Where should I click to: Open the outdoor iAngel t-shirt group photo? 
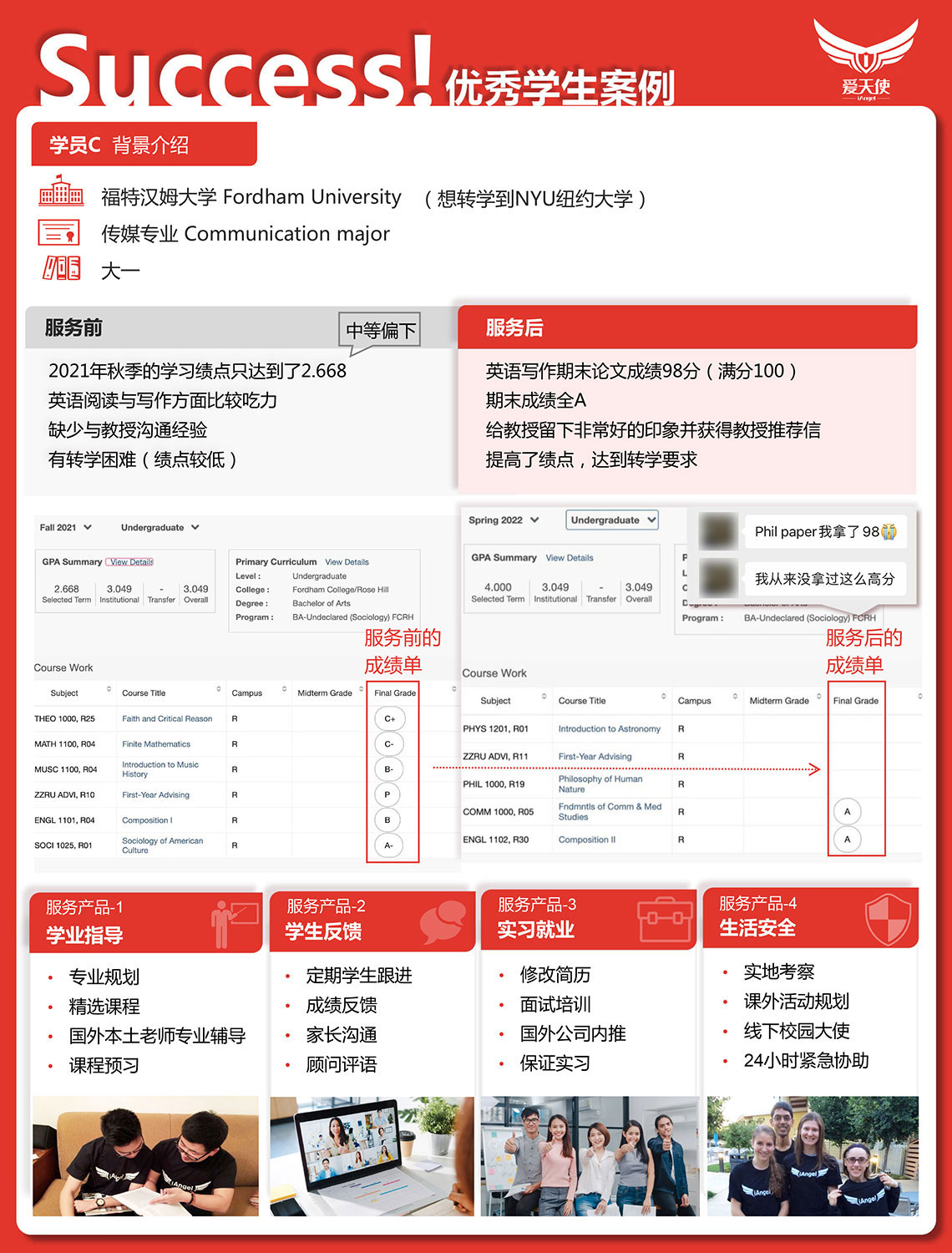coord(813,1156)
